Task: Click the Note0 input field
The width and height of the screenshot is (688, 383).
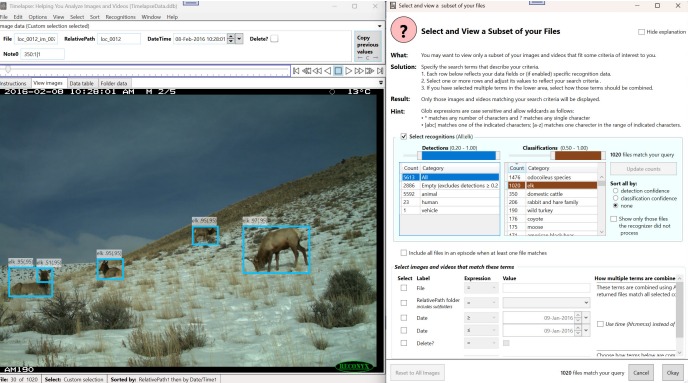Action: coord(43,54)
